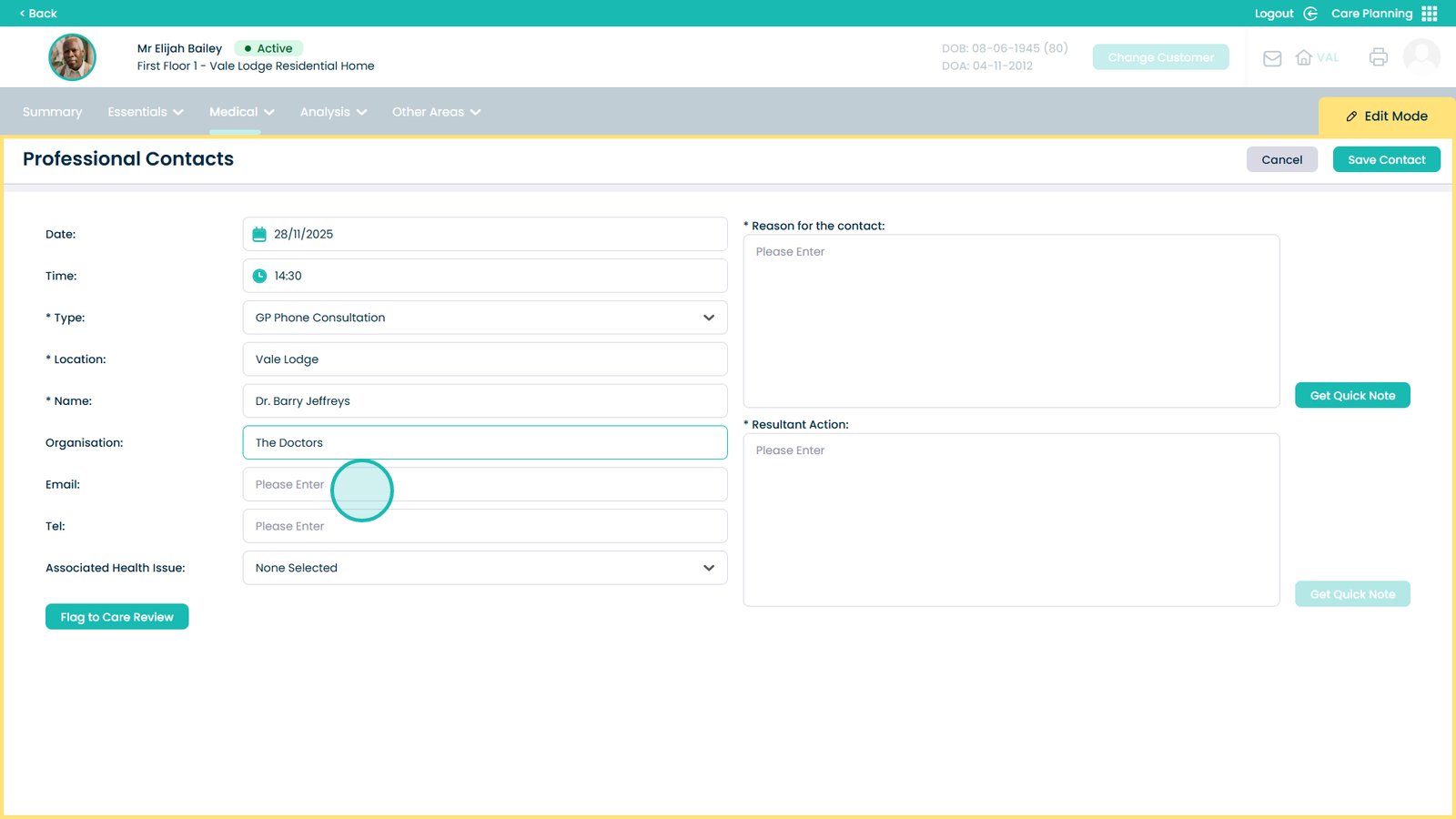Go to the Summary tab

click(52, 112)
